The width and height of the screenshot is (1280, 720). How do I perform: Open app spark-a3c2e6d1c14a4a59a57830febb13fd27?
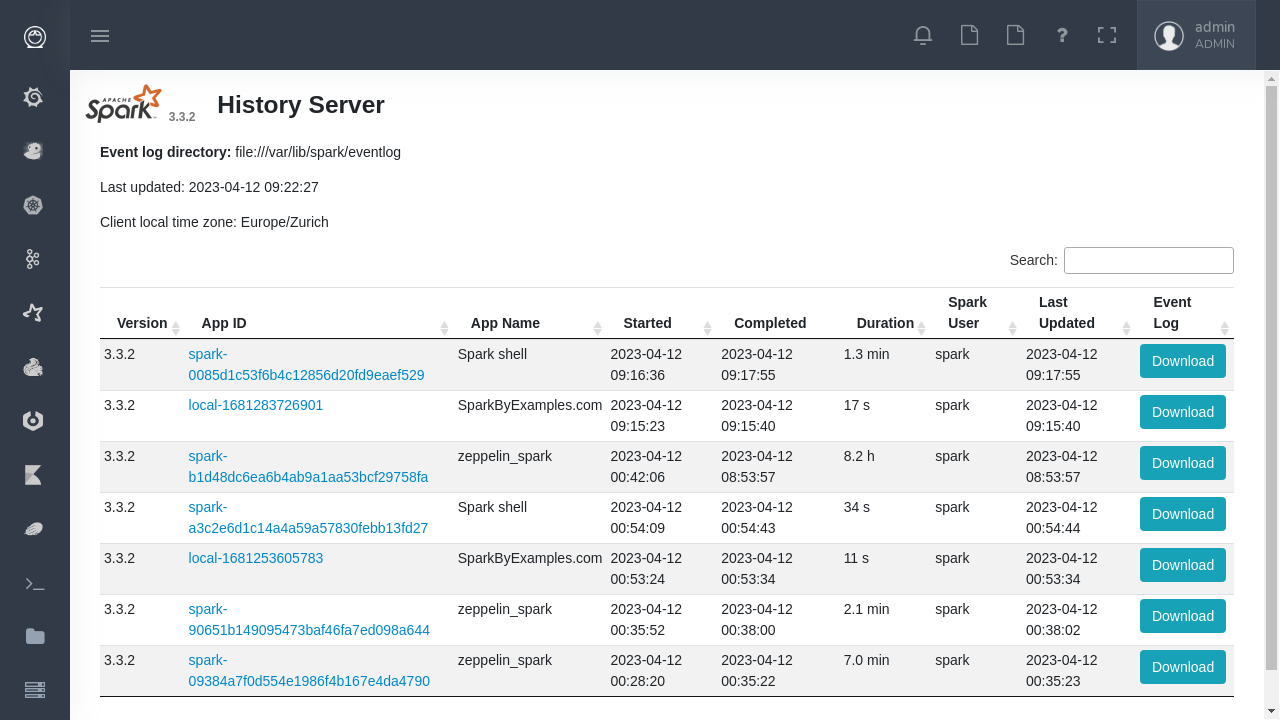pyautogui.click(x=308, y=518)
